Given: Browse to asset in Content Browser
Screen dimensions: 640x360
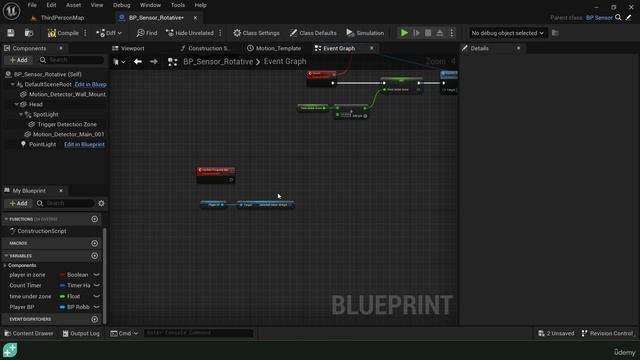Looking at the screenshot, I should (29, 33).
